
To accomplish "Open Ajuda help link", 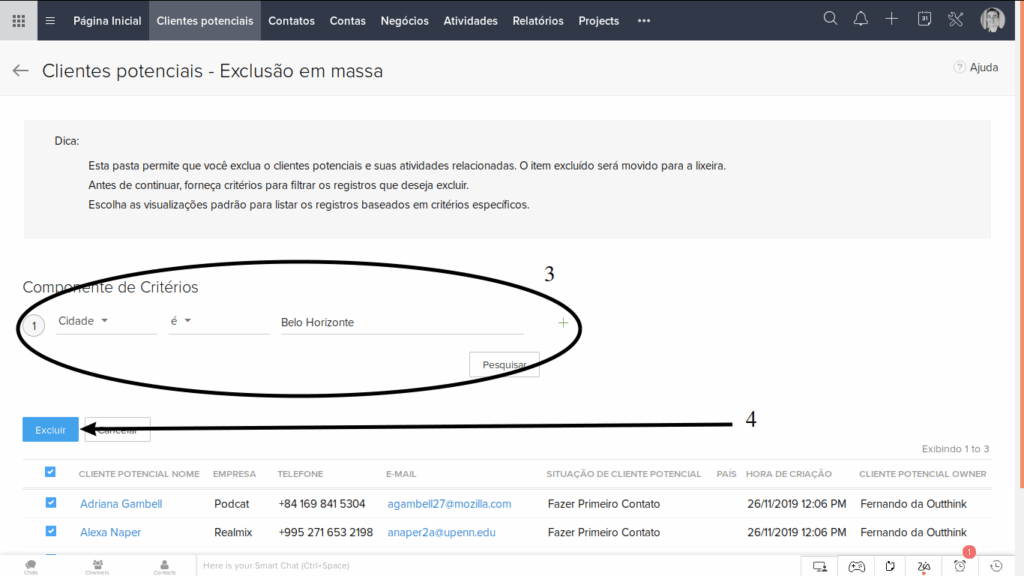I will pyautogui.click(x=976, y=67).
